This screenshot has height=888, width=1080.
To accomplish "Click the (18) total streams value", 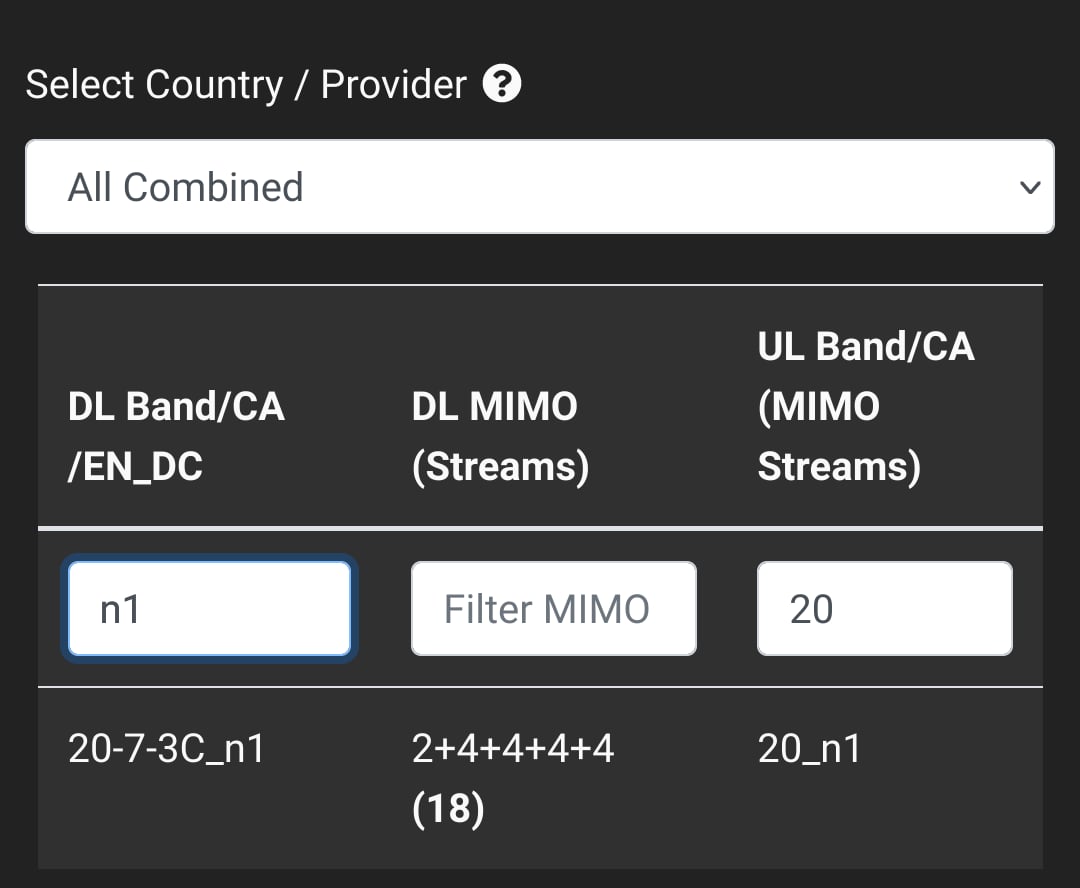I will [448, 809].
